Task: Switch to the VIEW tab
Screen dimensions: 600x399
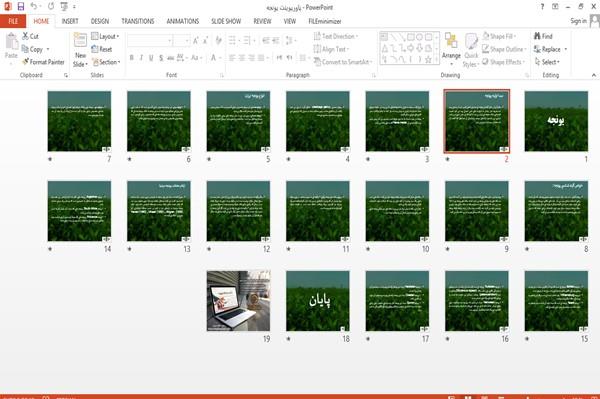Action: (x=290, y=21)
